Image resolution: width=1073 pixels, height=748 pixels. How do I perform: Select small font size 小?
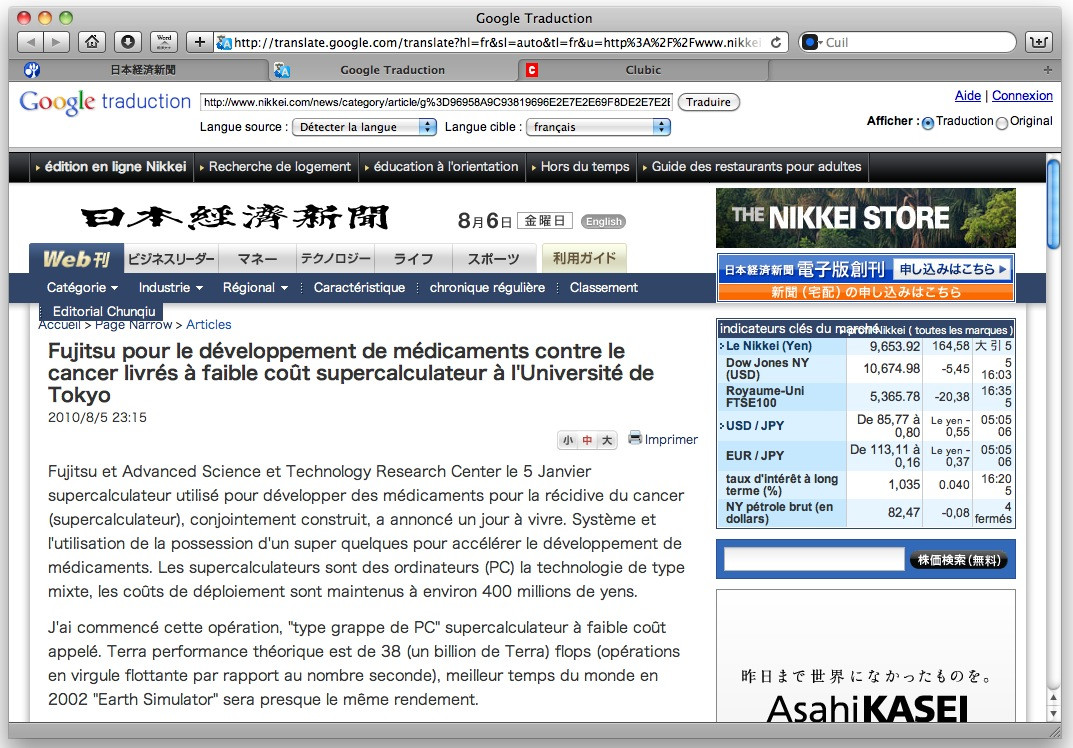point(568,440)
